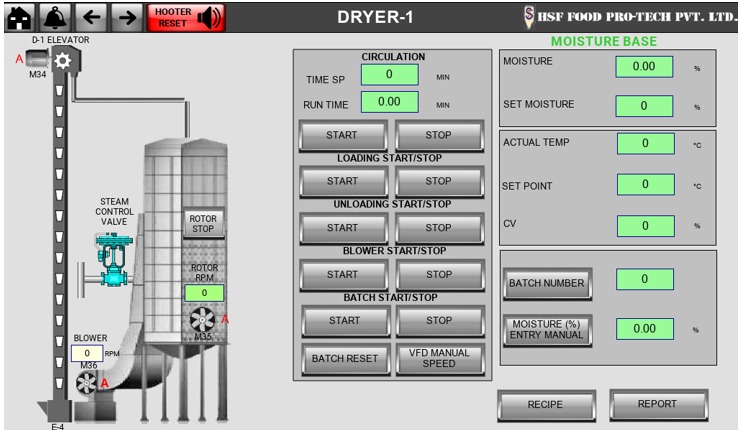The width and height of the screenshot is (742, 430).
Task: Go to the Home screen icon
Action: [21, 16]
